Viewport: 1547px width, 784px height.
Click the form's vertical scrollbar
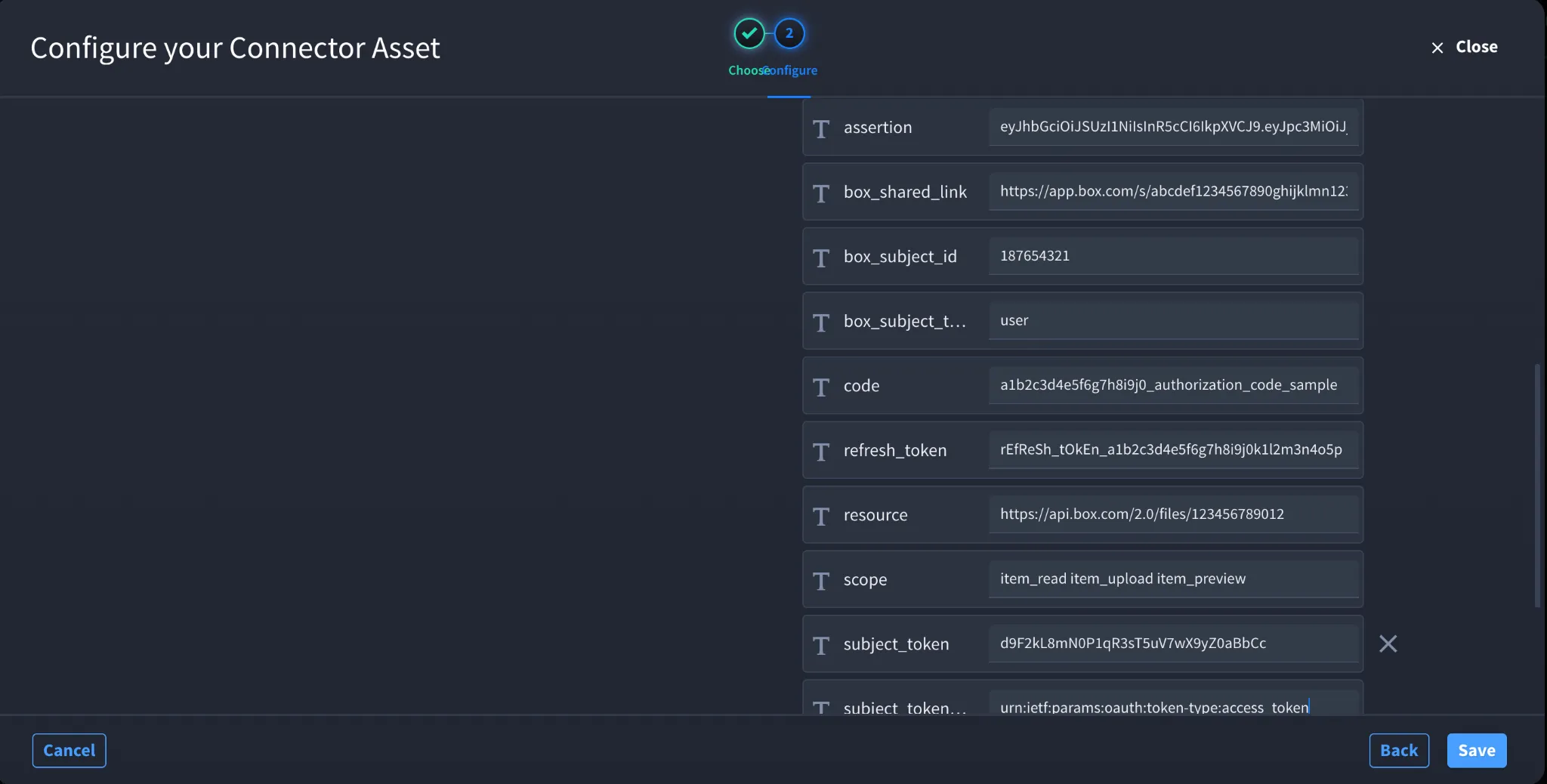click(1536, 486)
